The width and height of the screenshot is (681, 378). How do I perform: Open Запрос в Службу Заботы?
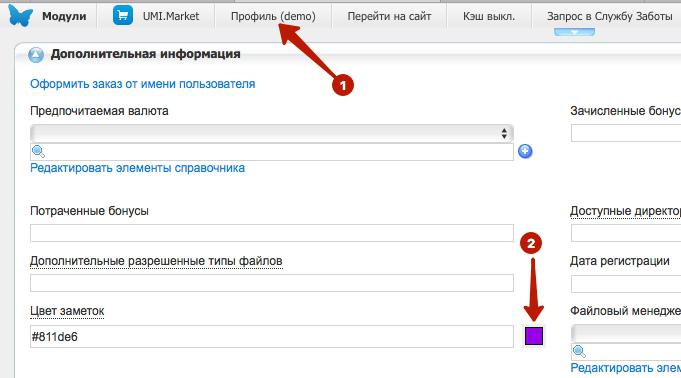click(x=610, y=16)
